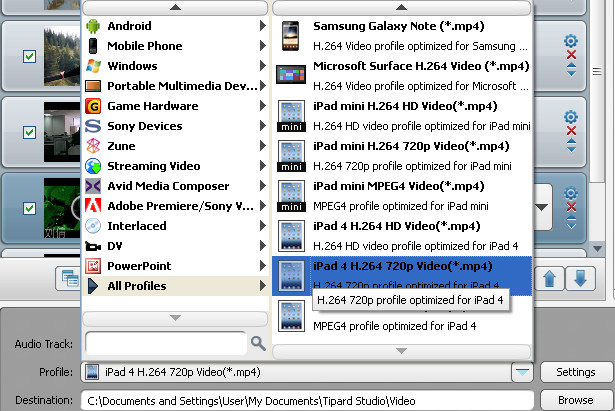Click the Browse button
The width and height of the screenshot is (615, 411).
pyautogui.click(x=576, y=400)
